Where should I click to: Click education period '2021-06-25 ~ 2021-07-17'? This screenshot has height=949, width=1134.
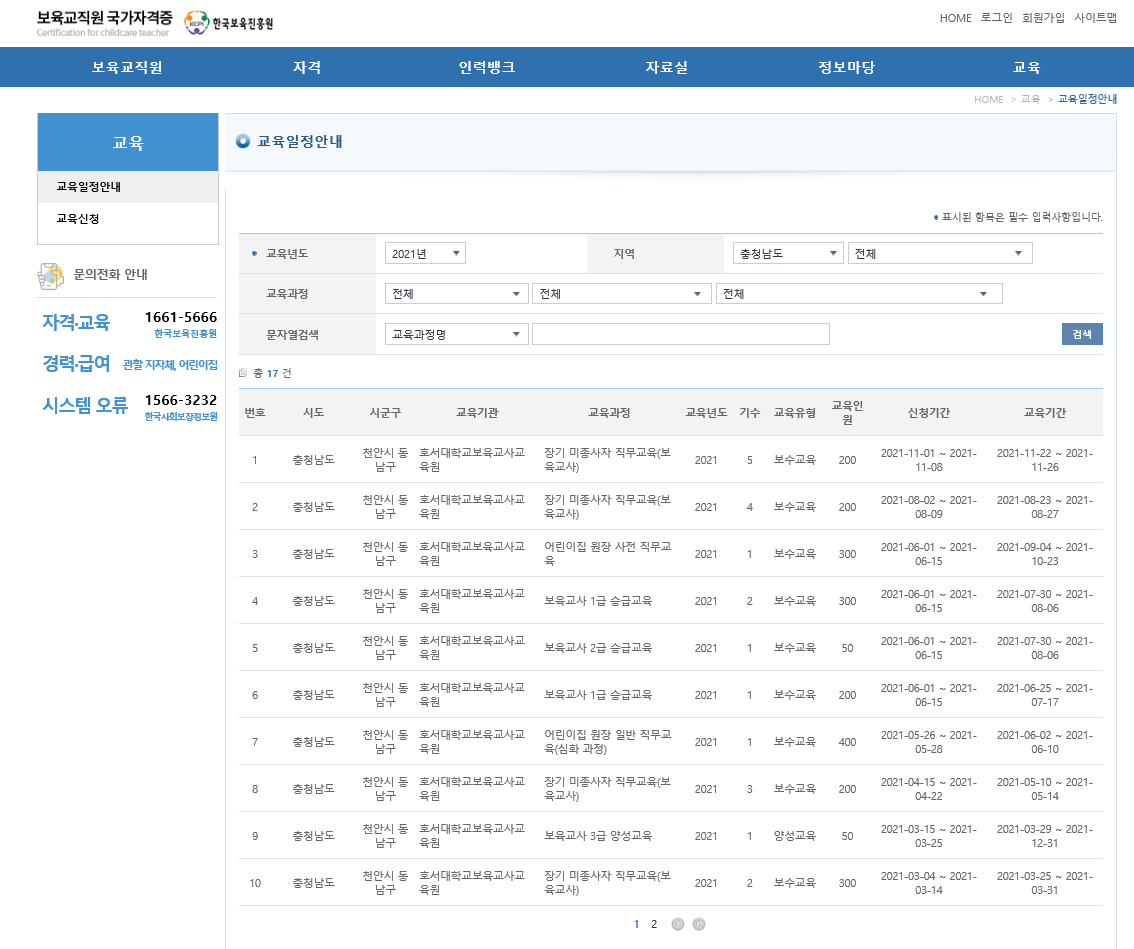1044,695
